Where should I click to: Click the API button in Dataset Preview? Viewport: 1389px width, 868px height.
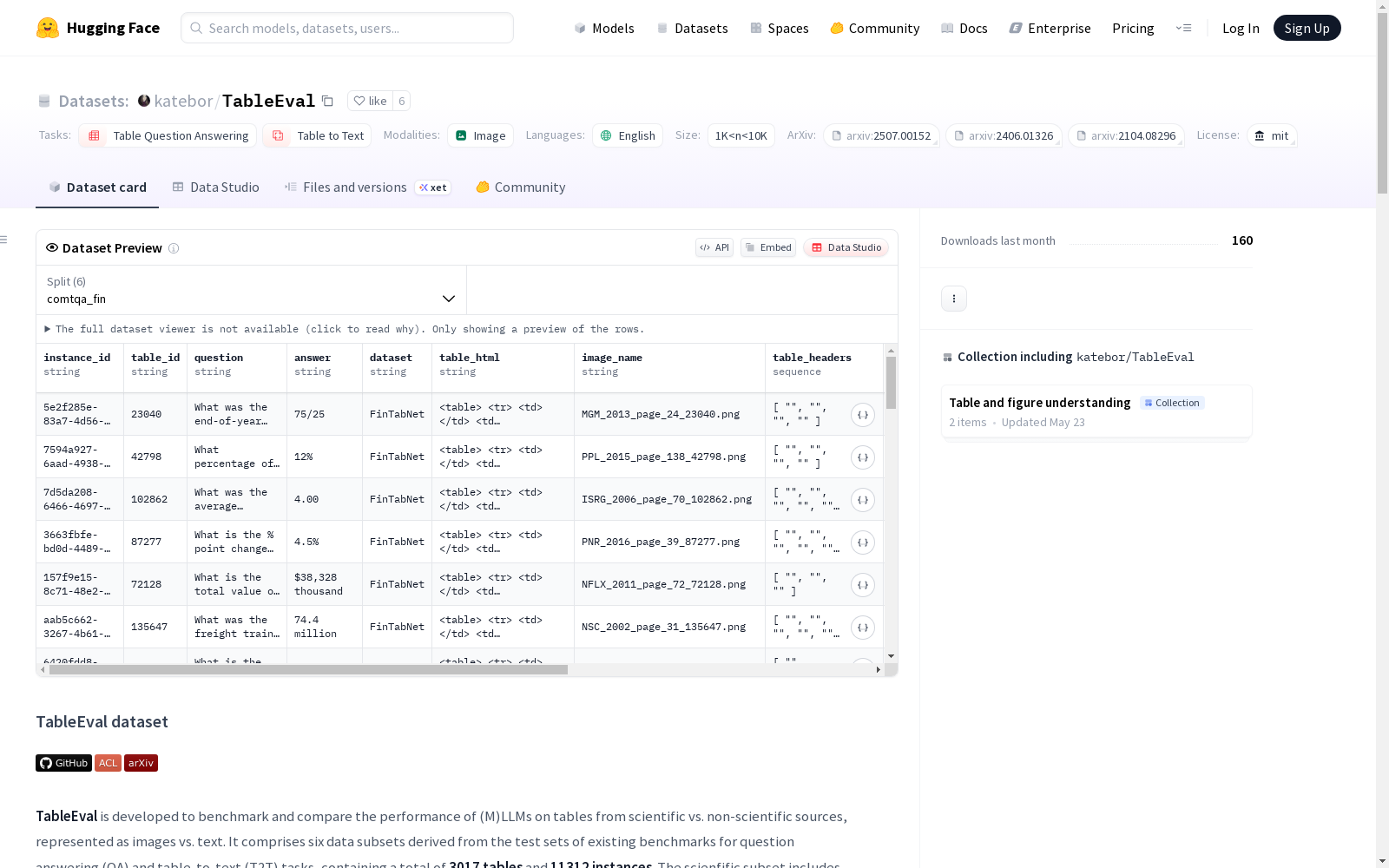[x=714, y=247]
